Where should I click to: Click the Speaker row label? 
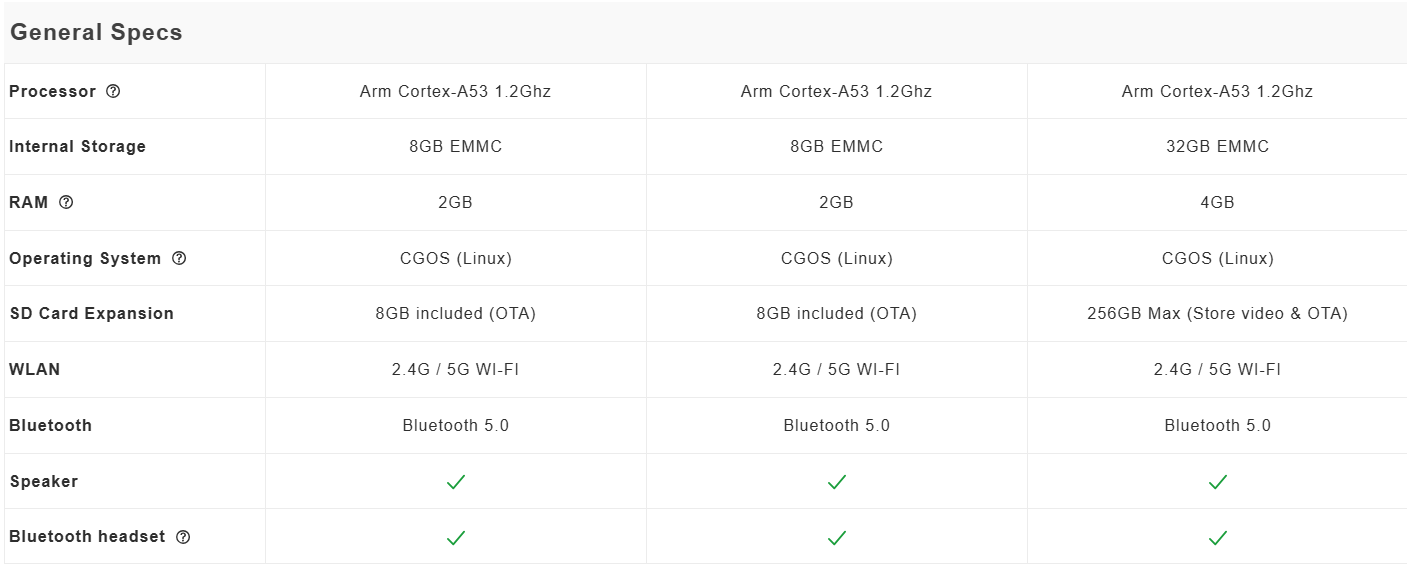click(43, 482)
